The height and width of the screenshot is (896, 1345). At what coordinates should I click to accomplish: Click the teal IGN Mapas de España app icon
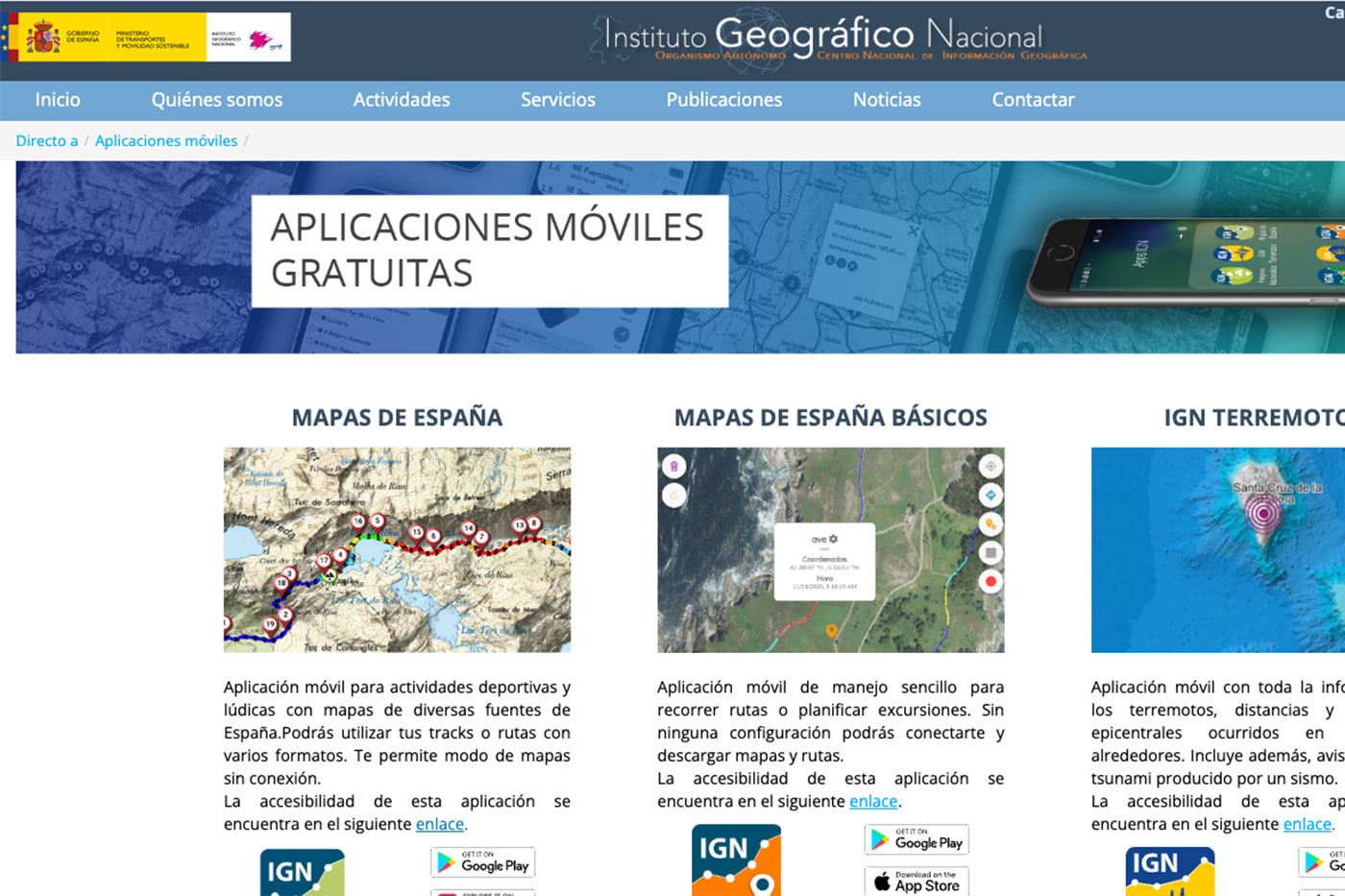301,872
